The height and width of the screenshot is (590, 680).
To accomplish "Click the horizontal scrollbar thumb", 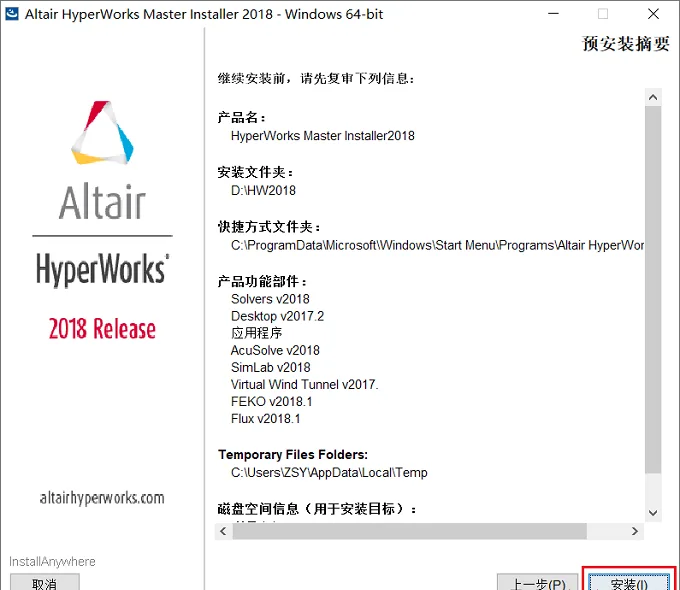I will 409,531.
